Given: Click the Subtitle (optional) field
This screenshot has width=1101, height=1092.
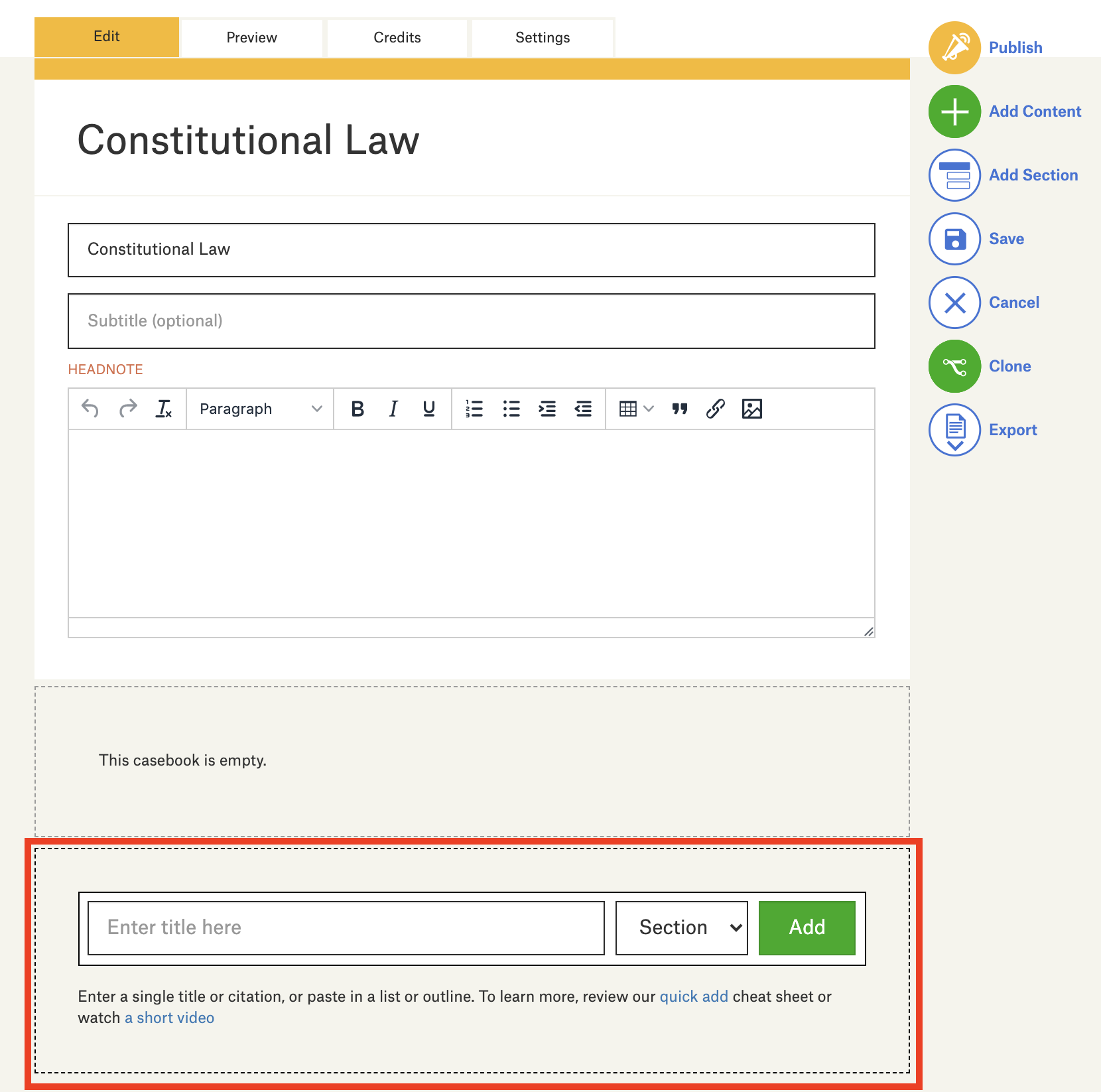Looking at the screenshot, I should coord(472,321).
